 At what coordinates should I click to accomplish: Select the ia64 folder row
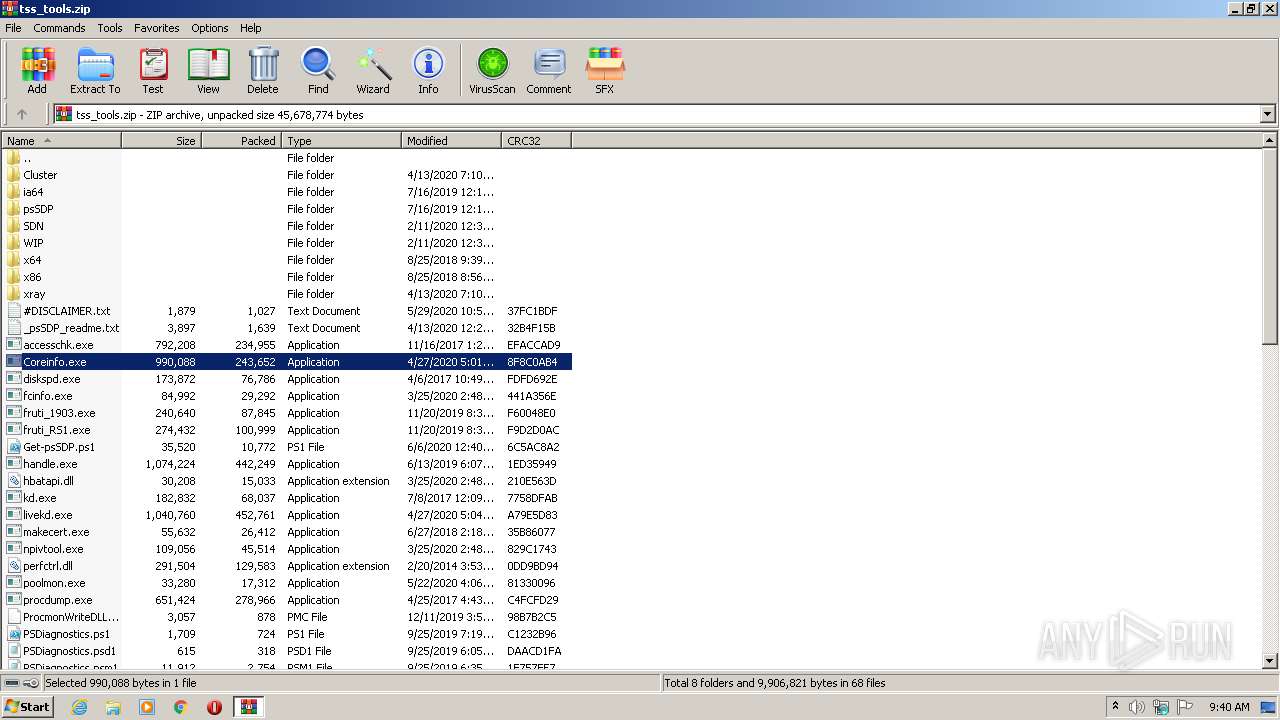point(286,192)
